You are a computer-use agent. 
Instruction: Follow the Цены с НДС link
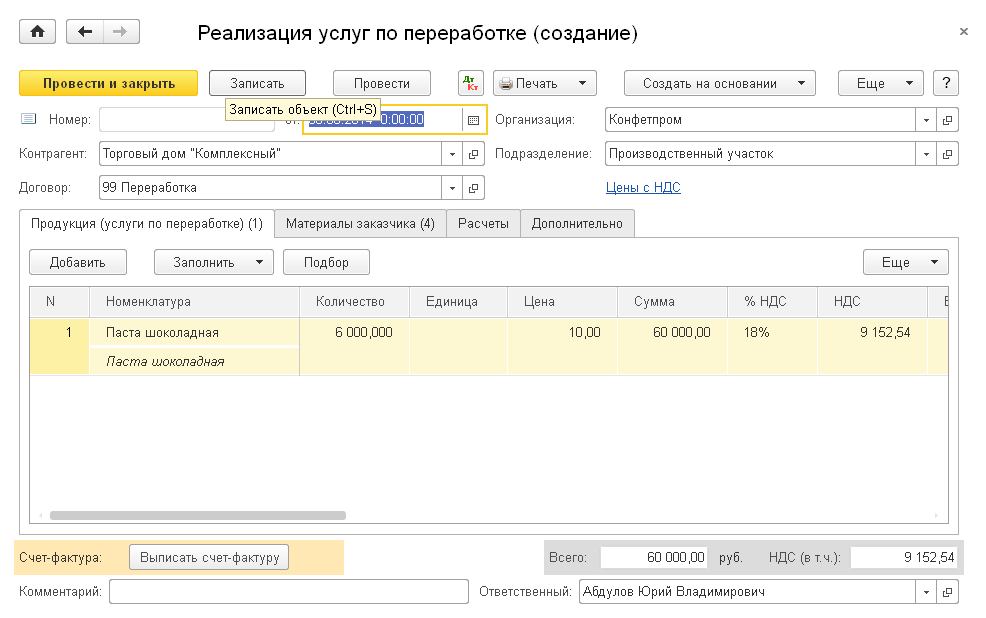click(643, 187)
